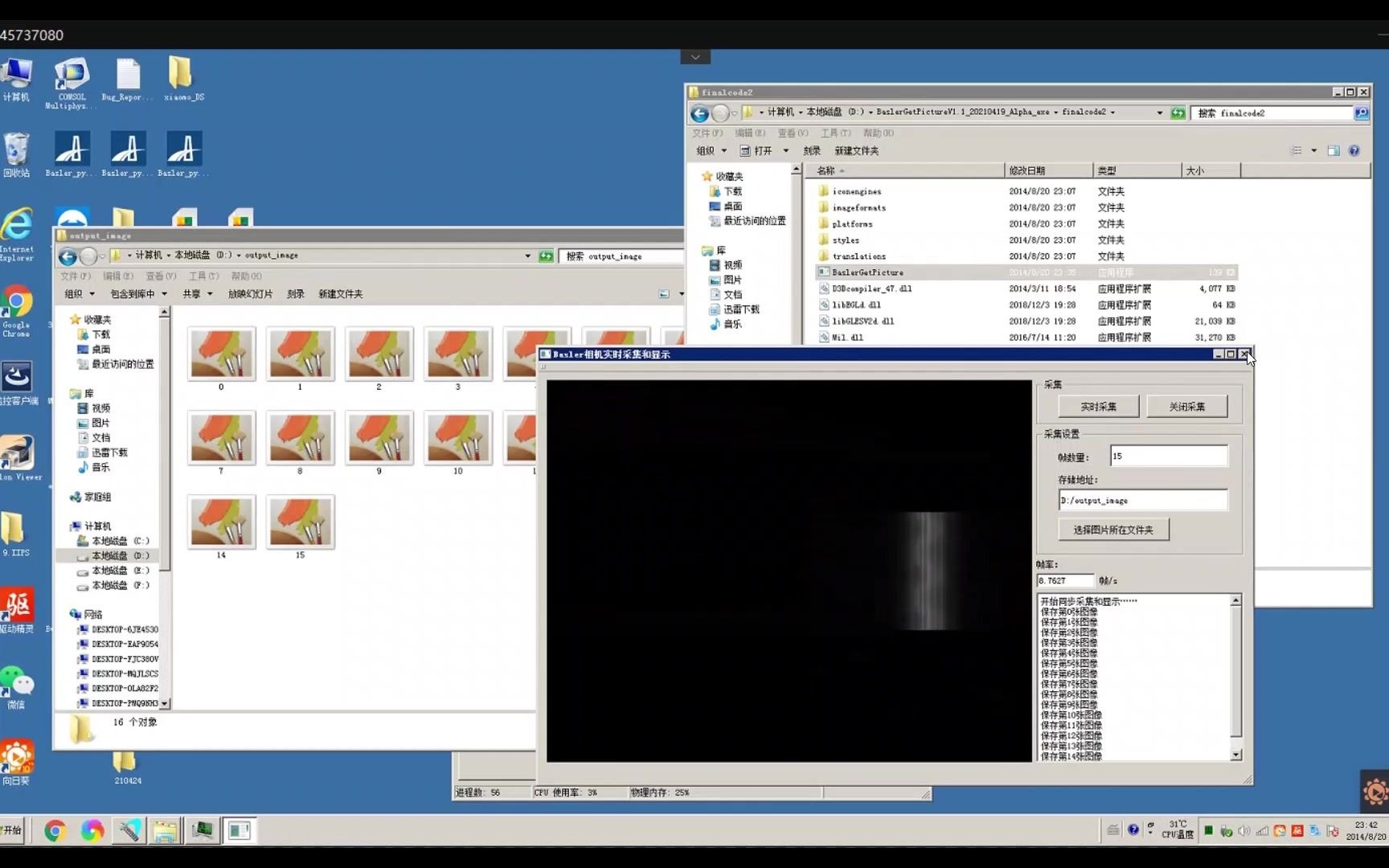Image resolution: width=1389 pixels, height=868 pixels.
Task: Click the 选择图片所在文件夹 button
Action: (x=1113, y=530)
